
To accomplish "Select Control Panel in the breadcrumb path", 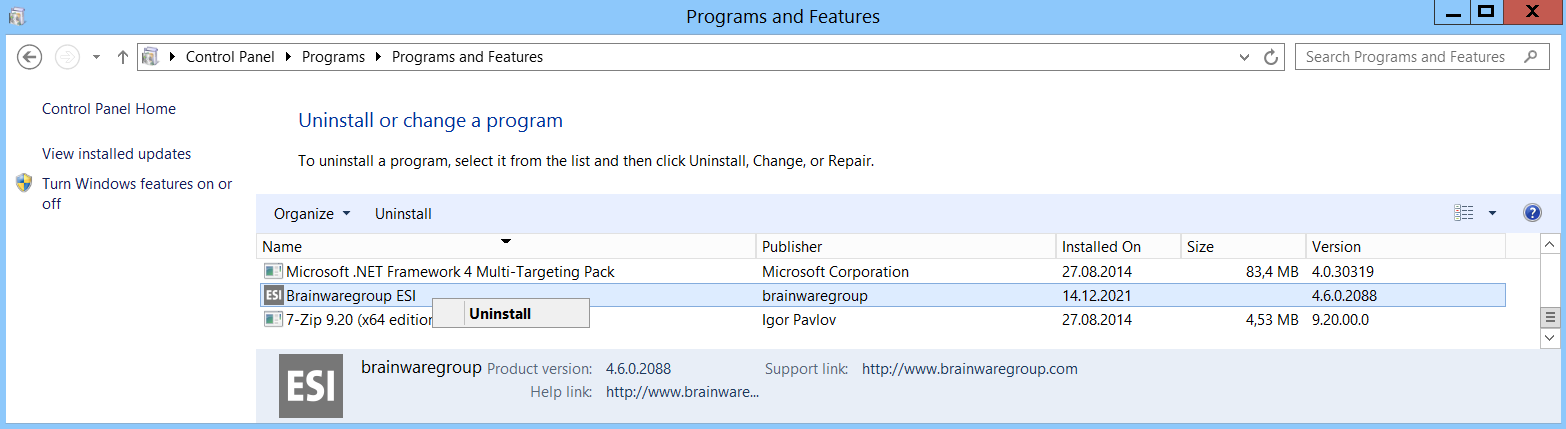I will [230, 57].
